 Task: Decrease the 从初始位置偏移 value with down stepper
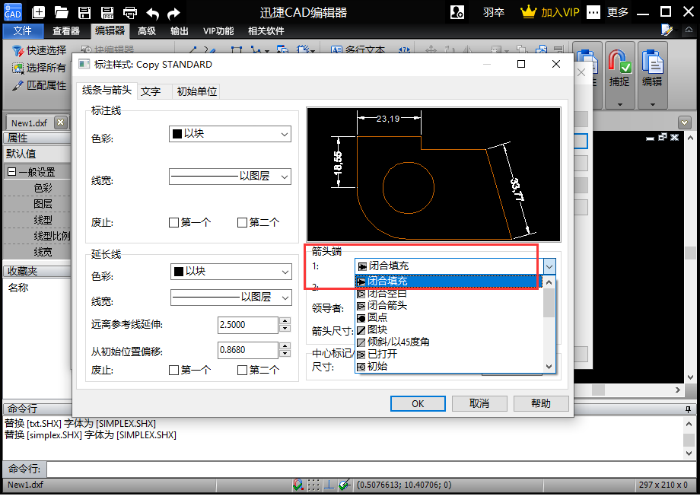pyautogui.click(x=285, y=354)
